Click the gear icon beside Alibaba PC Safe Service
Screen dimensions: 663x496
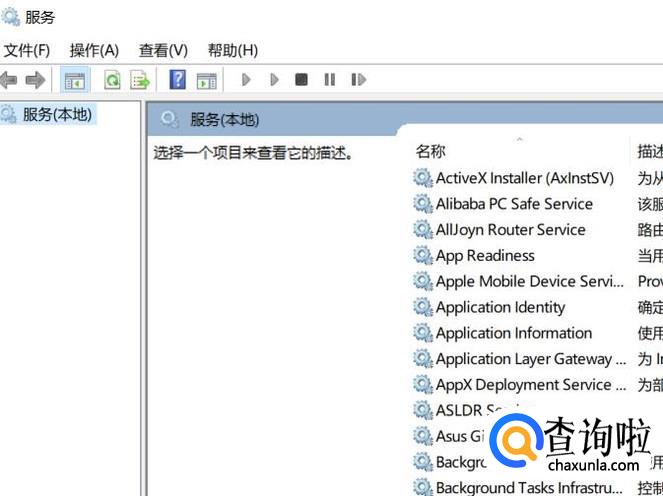pos(423,204)
